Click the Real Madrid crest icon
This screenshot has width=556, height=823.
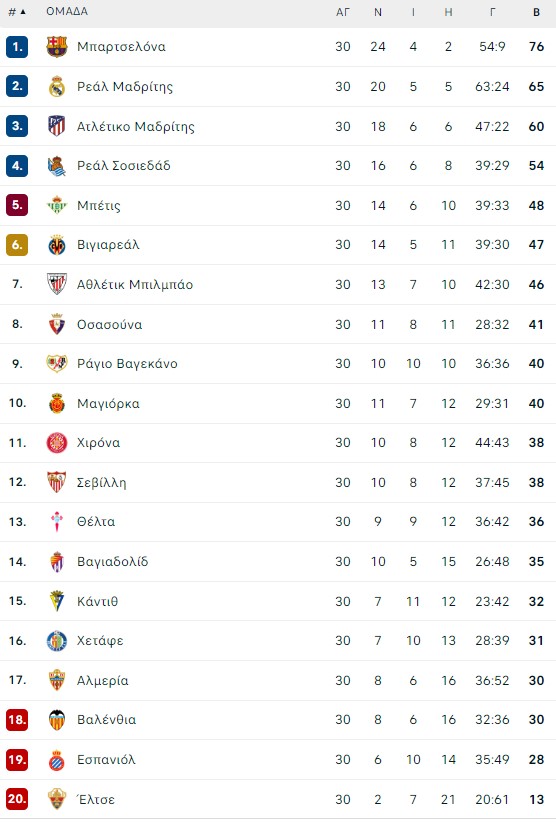point(57,87)
